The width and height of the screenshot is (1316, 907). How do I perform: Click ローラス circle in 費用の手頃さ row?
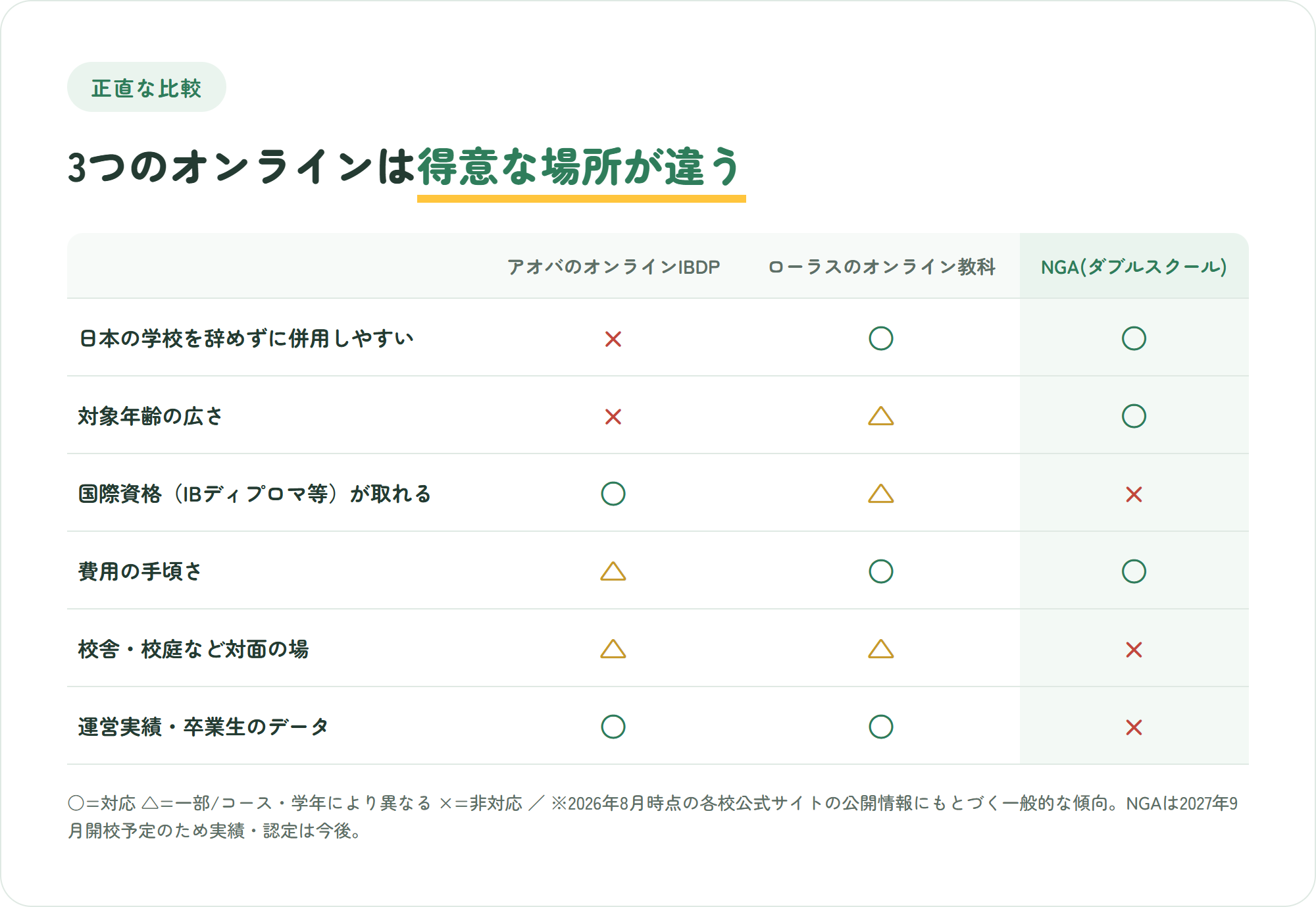point(881,571)
